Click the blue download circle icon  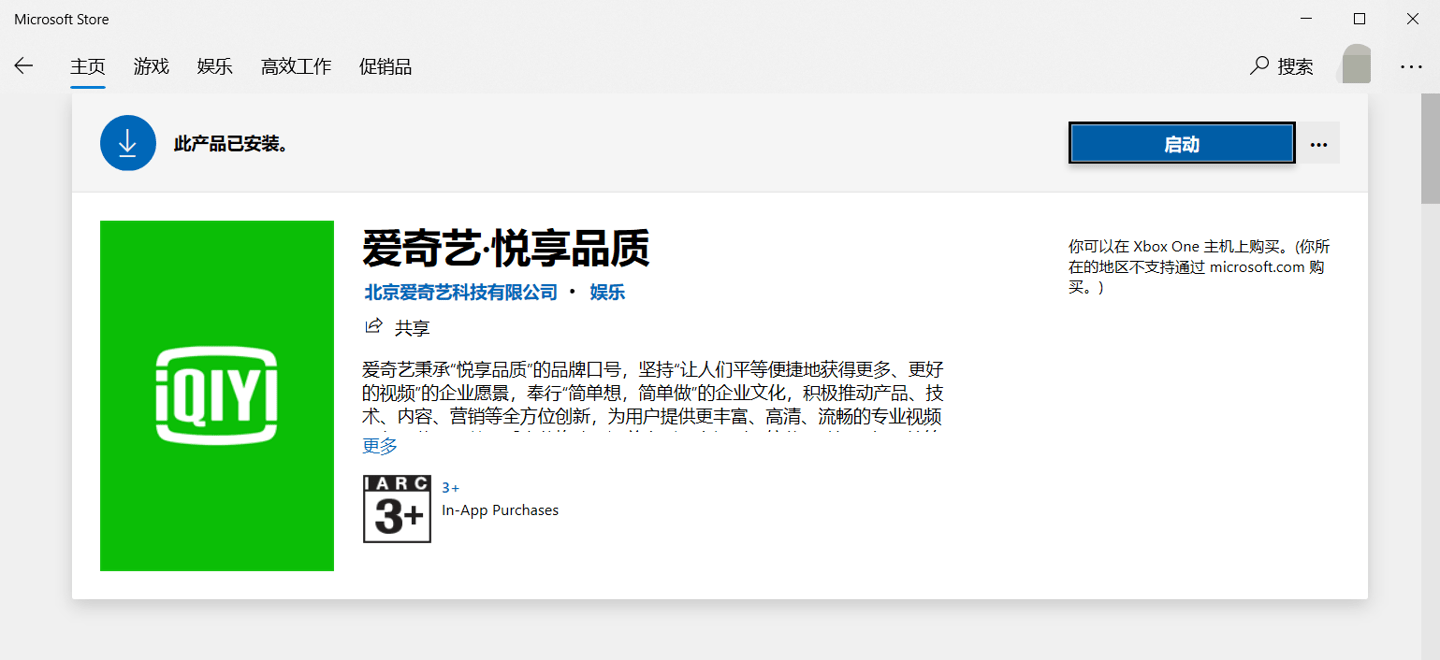[128, 144]
